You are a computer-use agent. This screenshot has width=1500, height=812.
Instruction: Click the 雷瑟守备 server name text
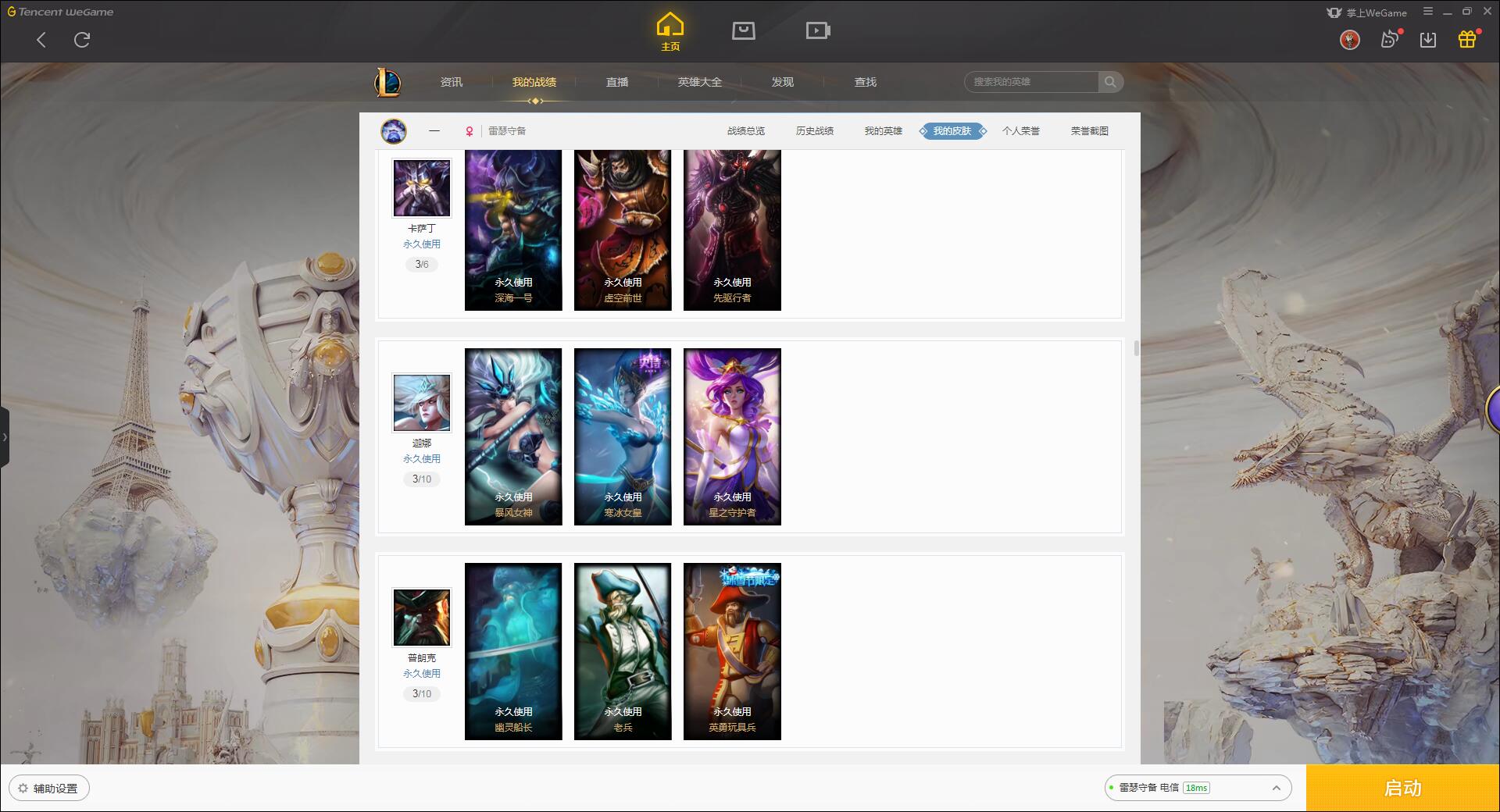(507, 131)
